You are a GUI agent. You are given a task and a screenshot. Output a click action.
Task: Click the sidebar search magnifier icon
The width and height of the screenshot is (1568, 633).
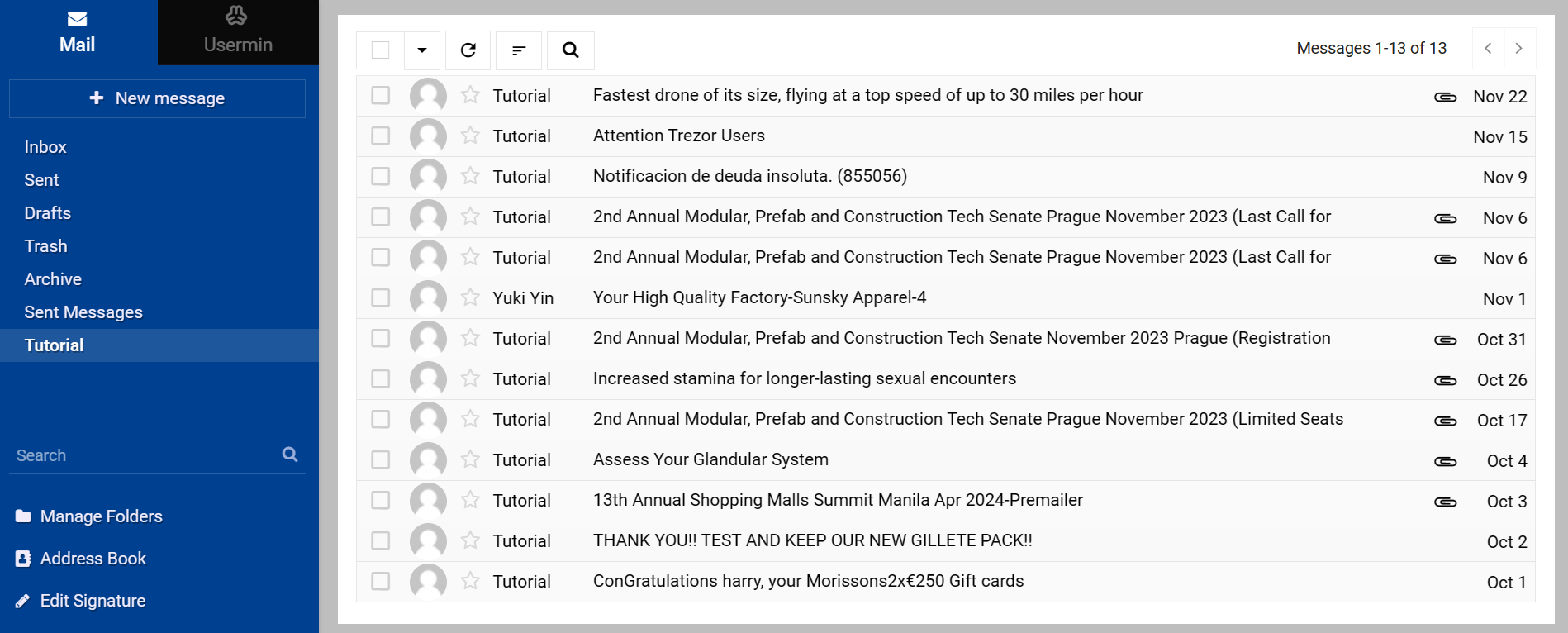coord(290,455)
